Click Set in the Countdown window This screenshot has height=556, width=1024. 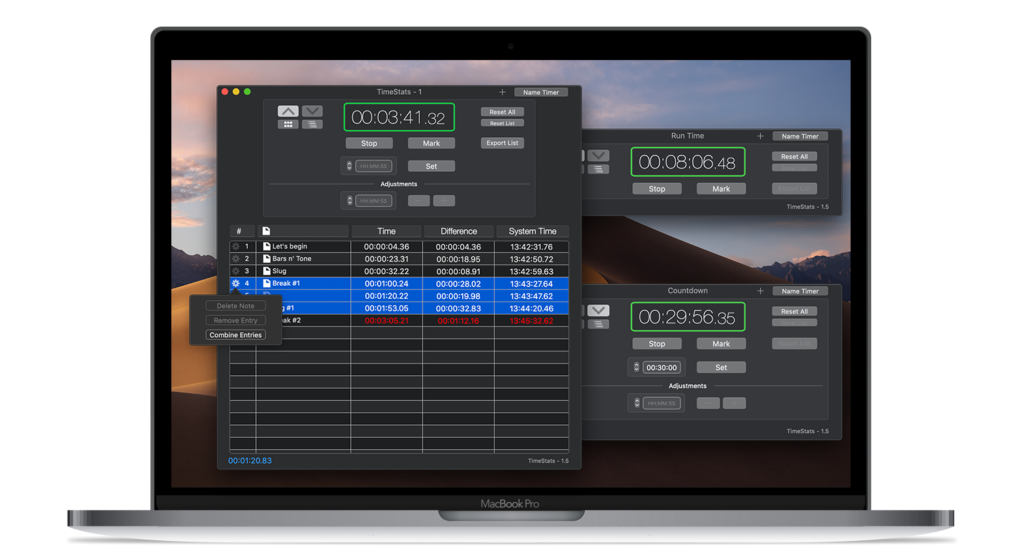coord(721,367)
